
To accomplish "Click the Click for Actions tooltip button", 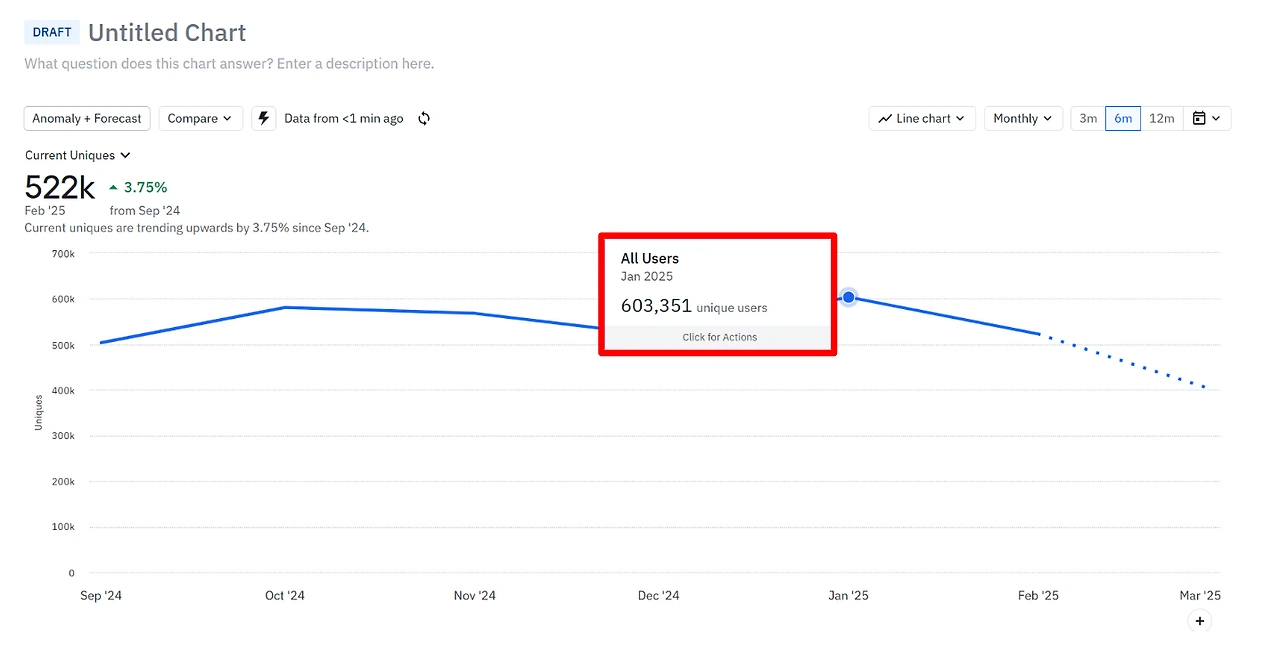I will [x=719, y=337].
